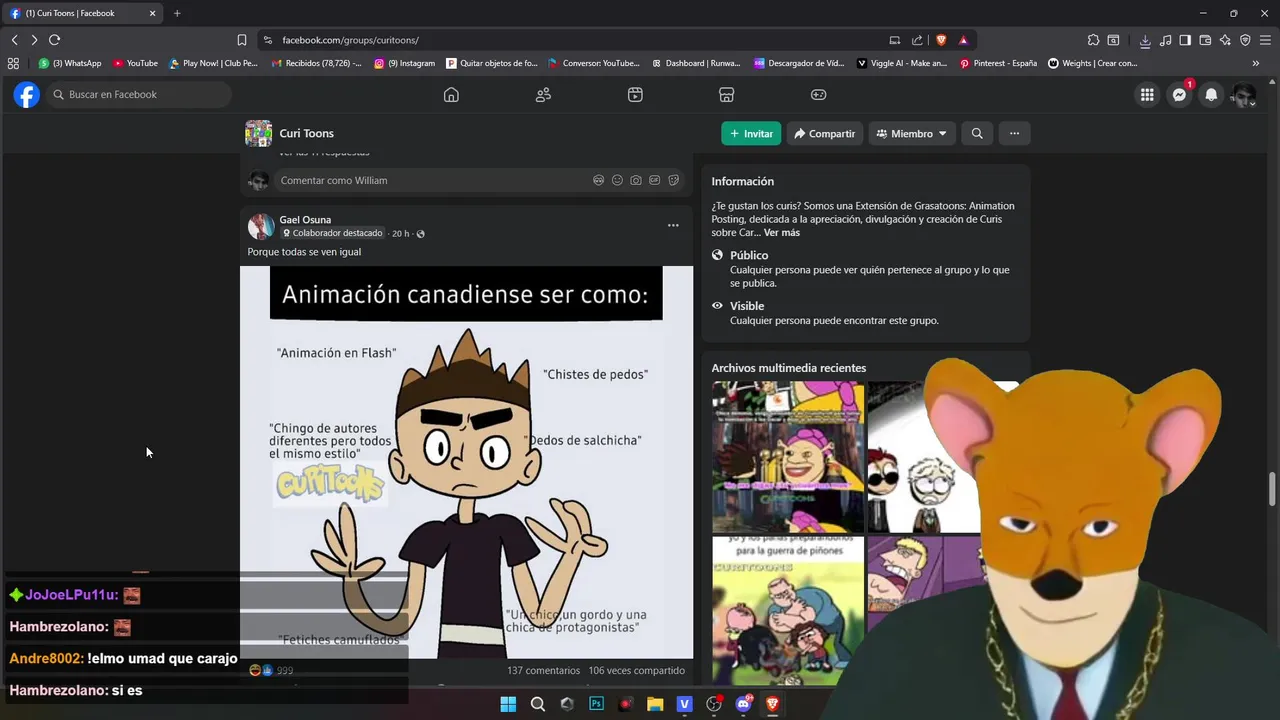Add a GIF to the comment
Image resolution: width=1280 pixels, height=720 pixels.
click(655, 180)
